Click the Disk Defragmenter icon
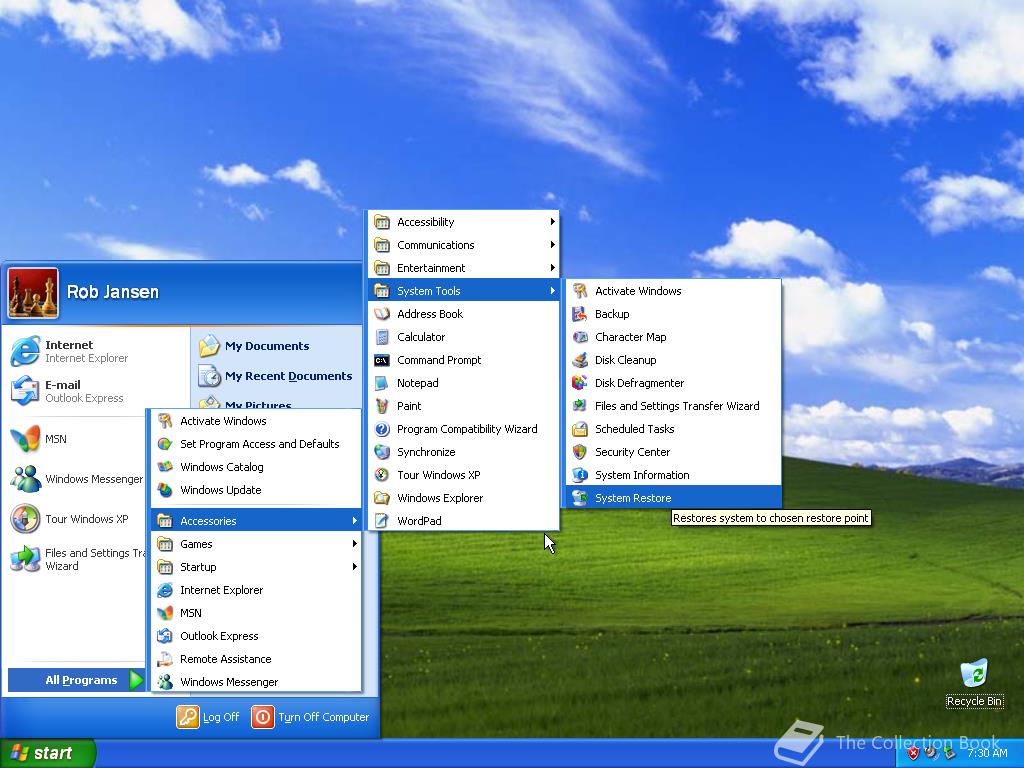 [x=579, y=383]
